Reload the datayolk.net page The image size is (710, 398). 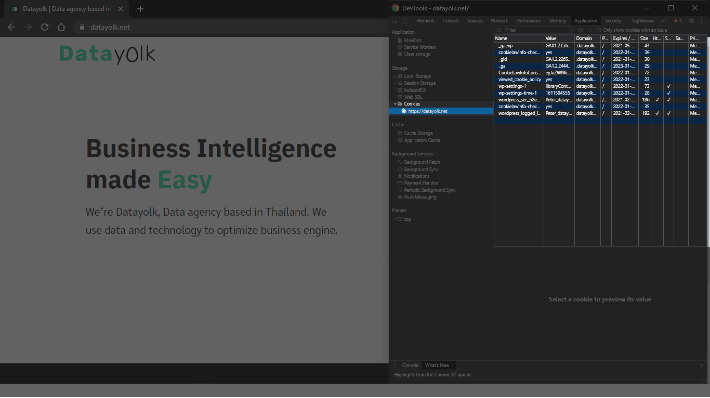coord(44,27)
